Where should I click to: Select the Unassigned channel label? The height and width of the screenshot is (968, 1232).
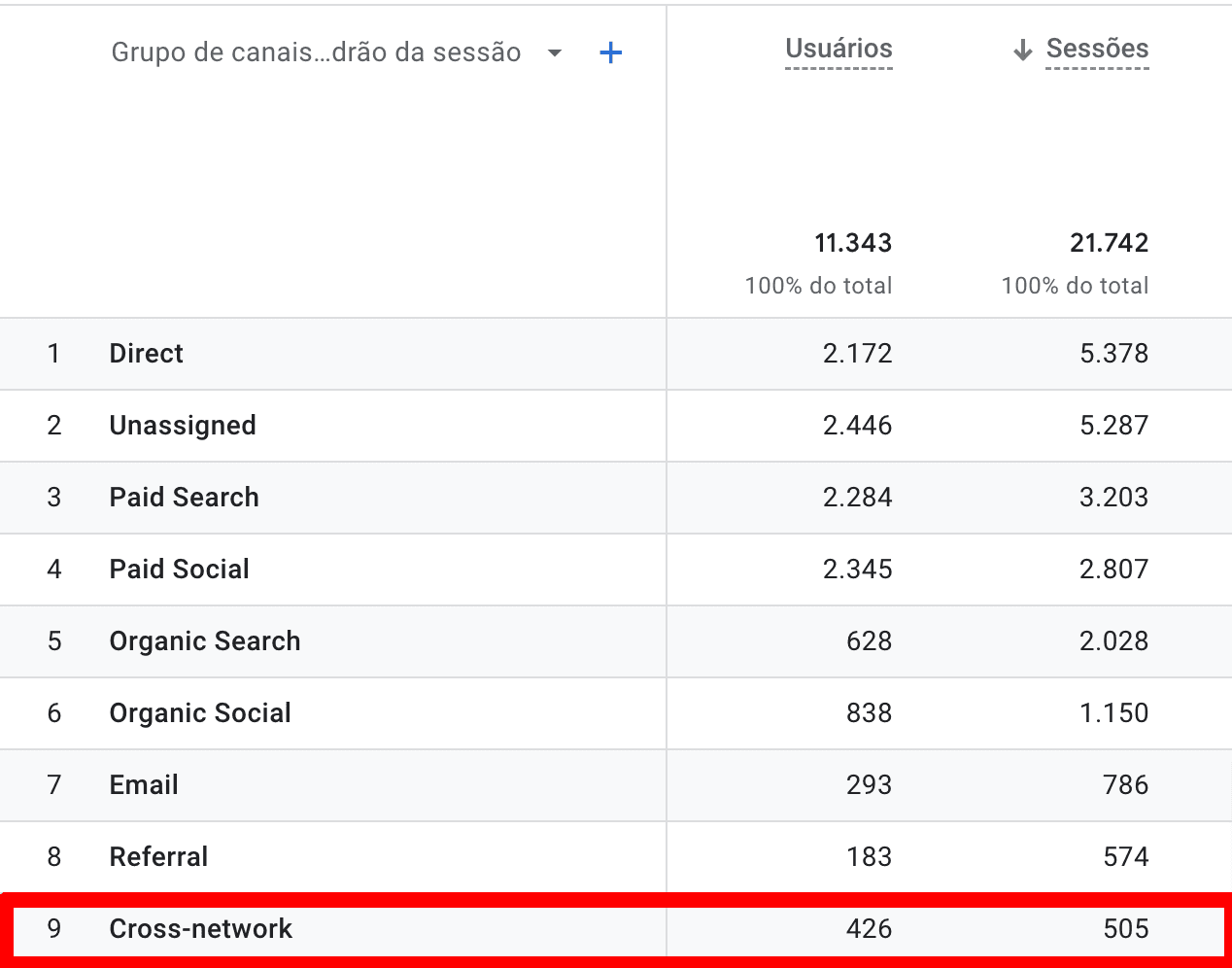coord(183,426)
